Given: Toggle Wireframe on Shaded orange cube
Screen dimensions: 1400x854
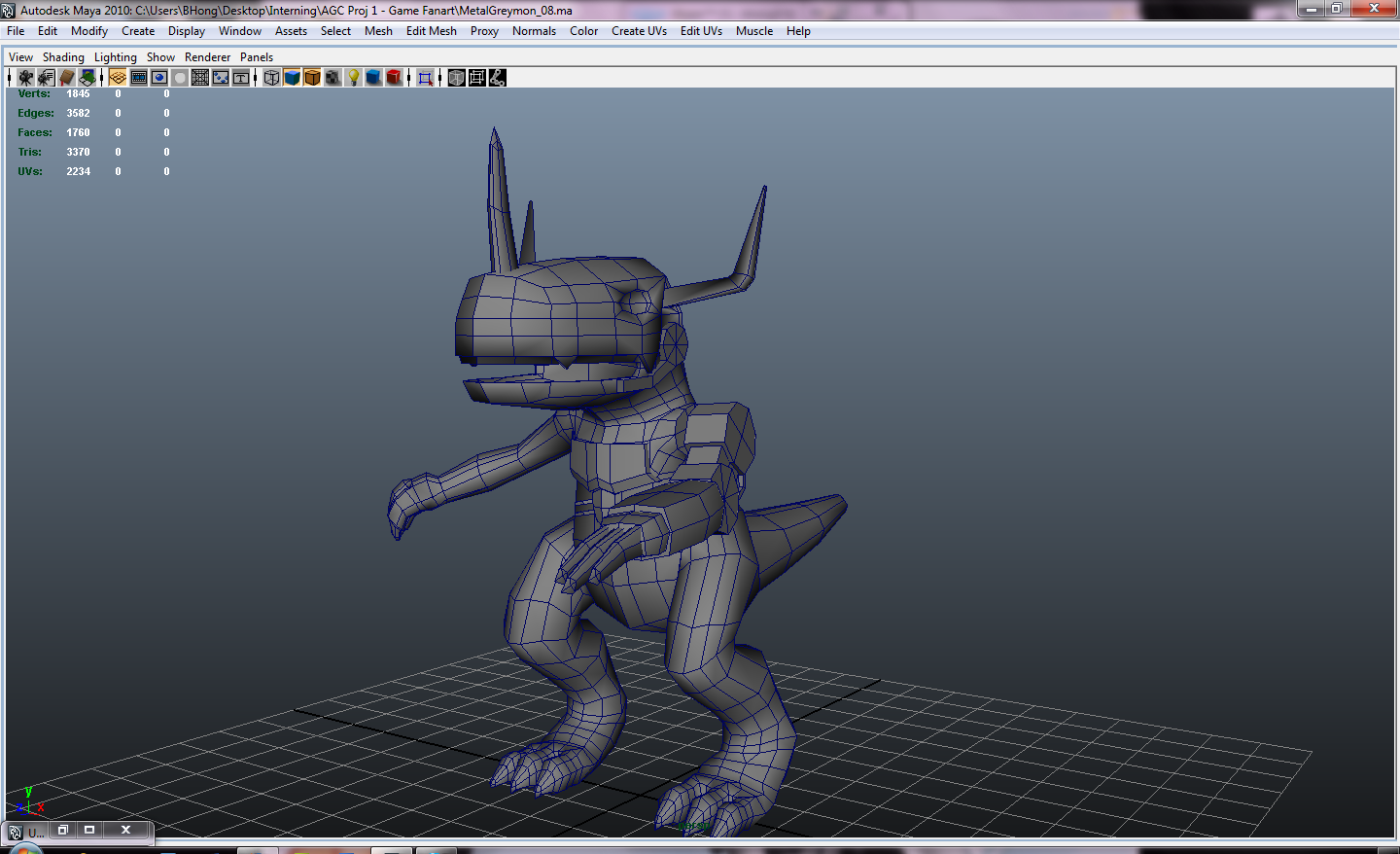Looking at the screenshot, I should click(x=312, y=78).
